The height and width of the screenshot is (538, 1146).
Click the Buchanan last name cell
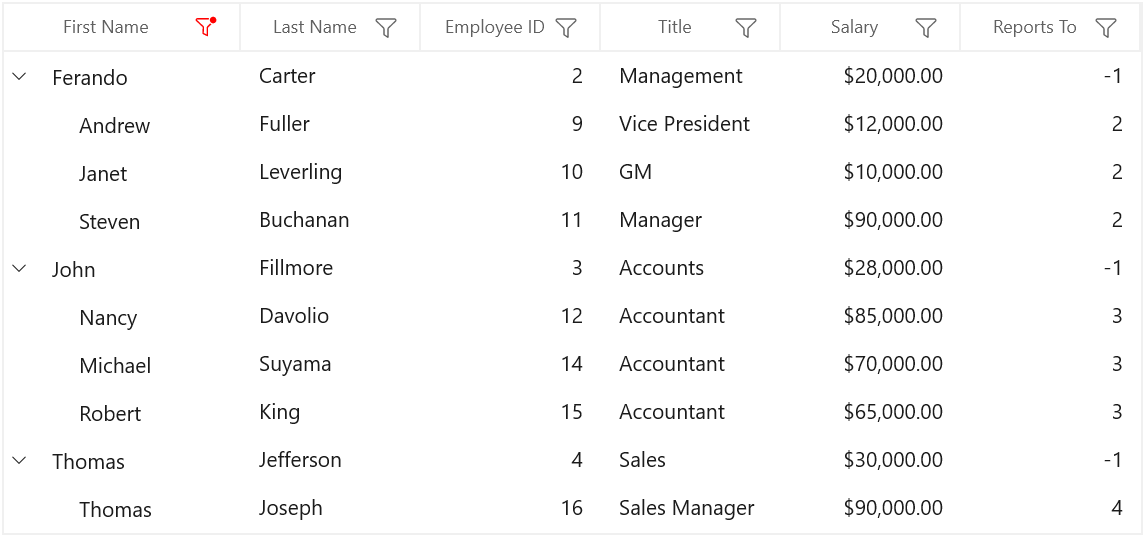[304, 219]
